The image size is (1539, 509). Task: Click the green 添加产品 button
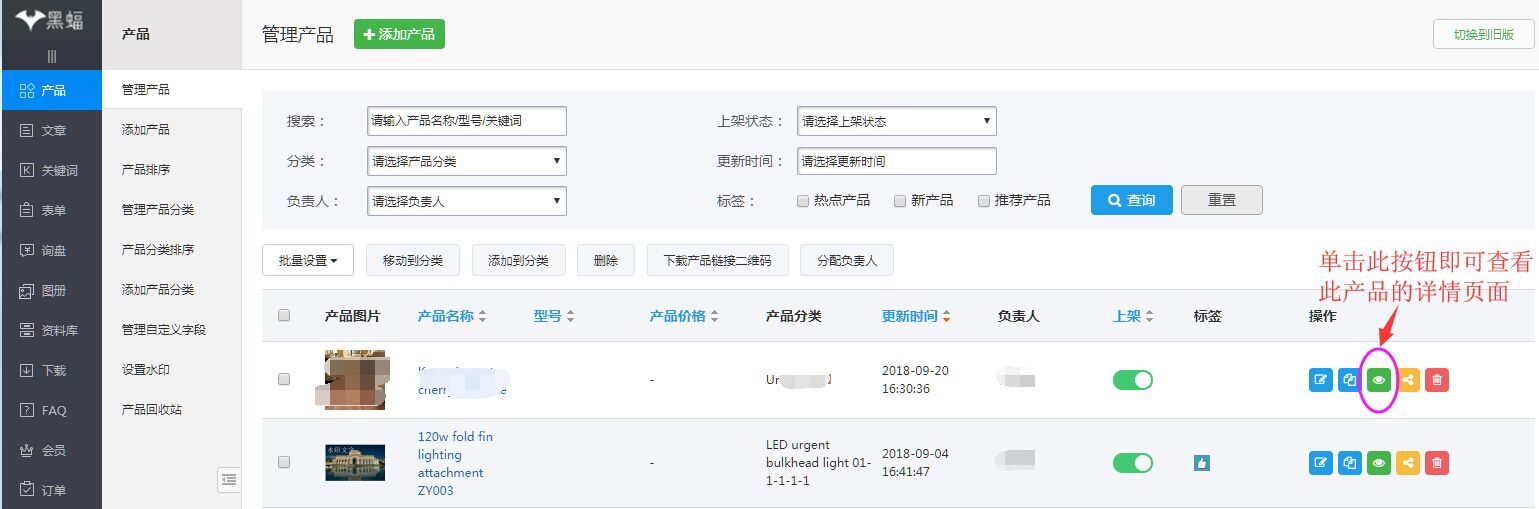click(399, 34)
